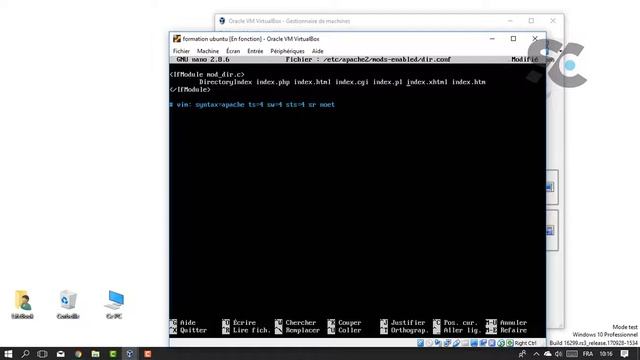Click the Écrire shortcut in nano footer
This screenshot has height=360, width=640.
pyautogui.click(x=239, y=322)
